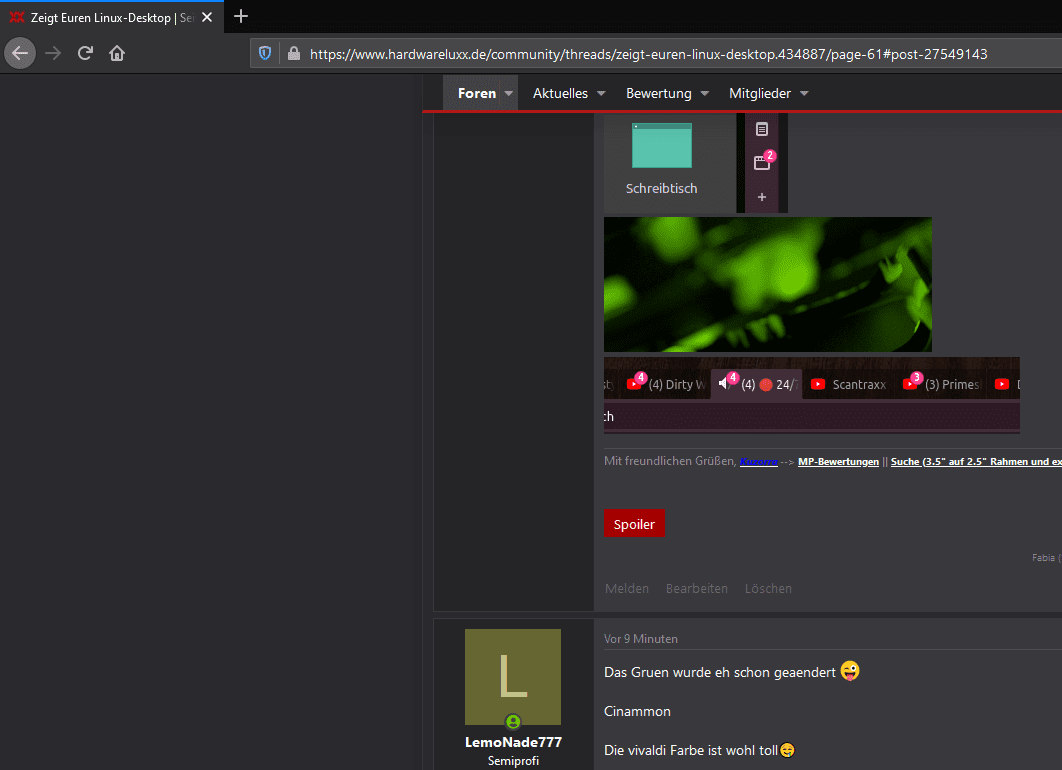Click the plus icon in side panel

[762, 197]
